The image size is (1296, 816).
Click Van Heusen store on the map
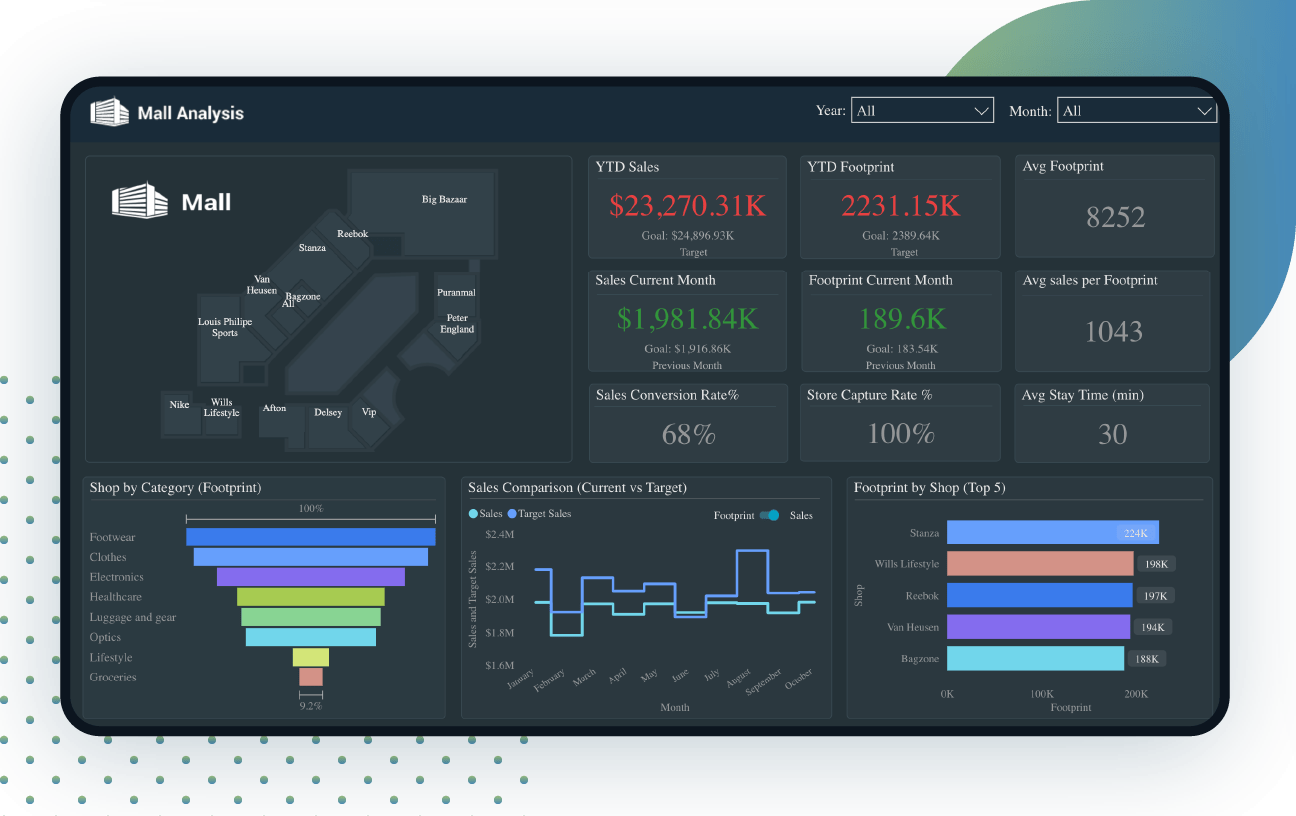point(262,285)
